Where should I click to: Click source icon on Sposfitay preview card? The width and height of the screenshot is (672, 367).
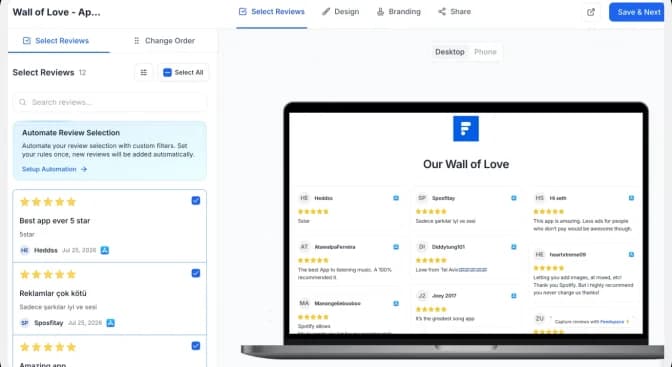coord(513,198)
